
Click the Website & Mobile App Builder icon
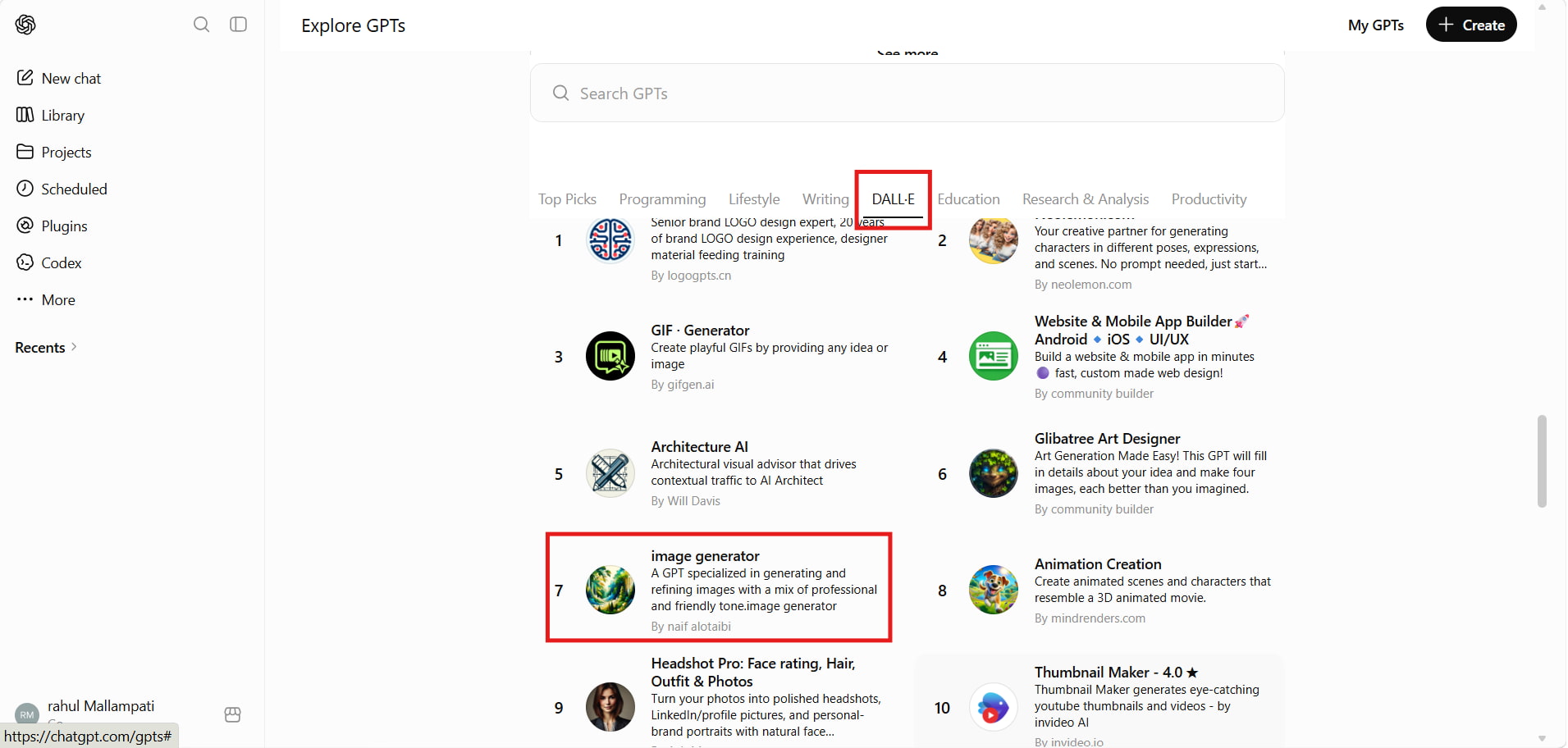tap(994, 356)
